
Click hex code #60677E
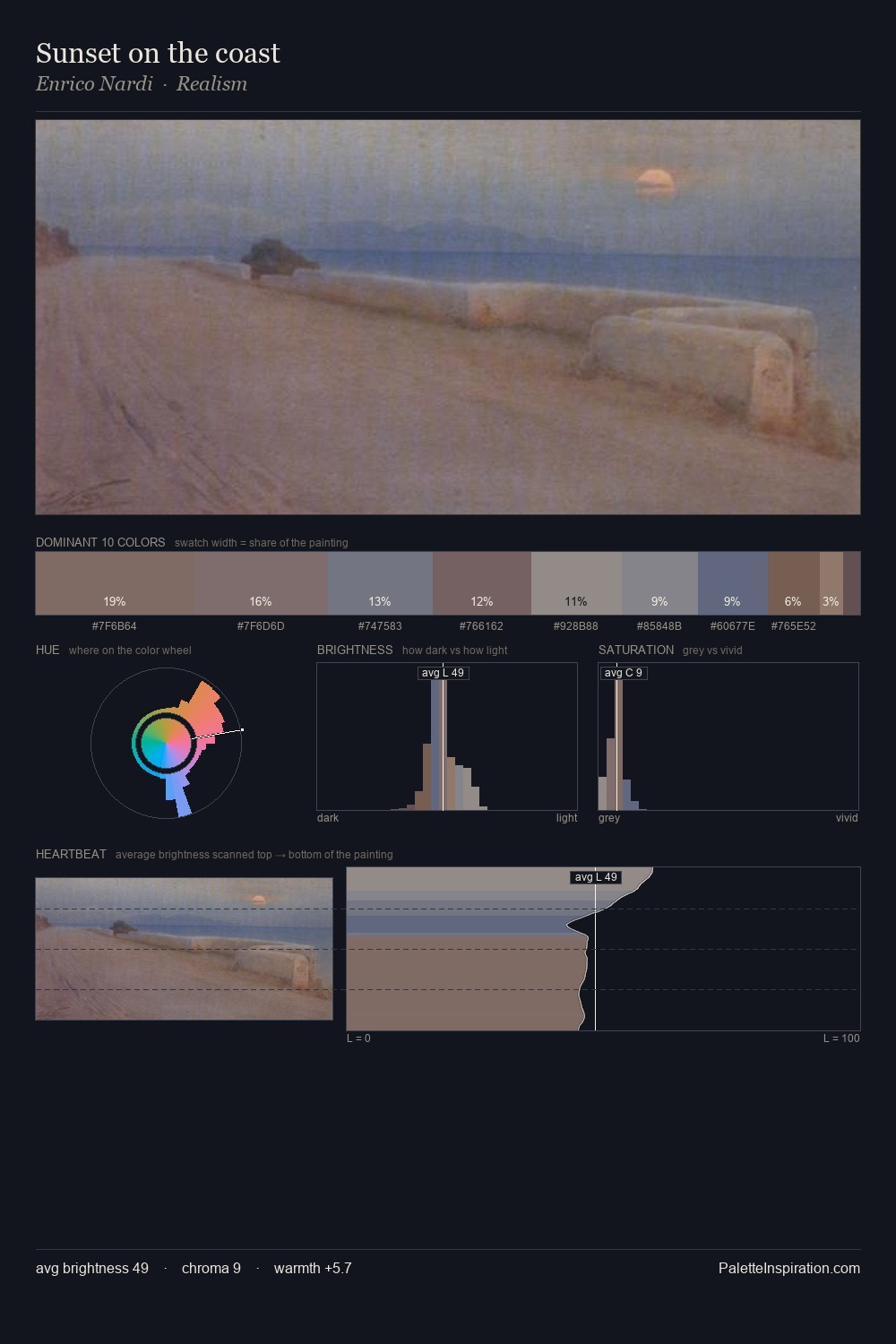pyautogui.click(x=732, y=626)
